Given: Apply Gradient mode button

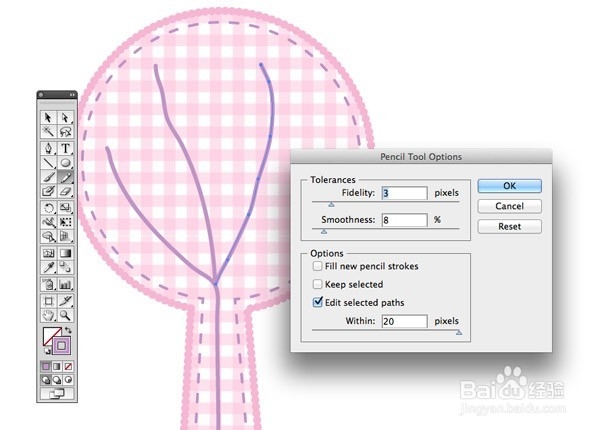Looking at the screenshot, I should 57,366.
